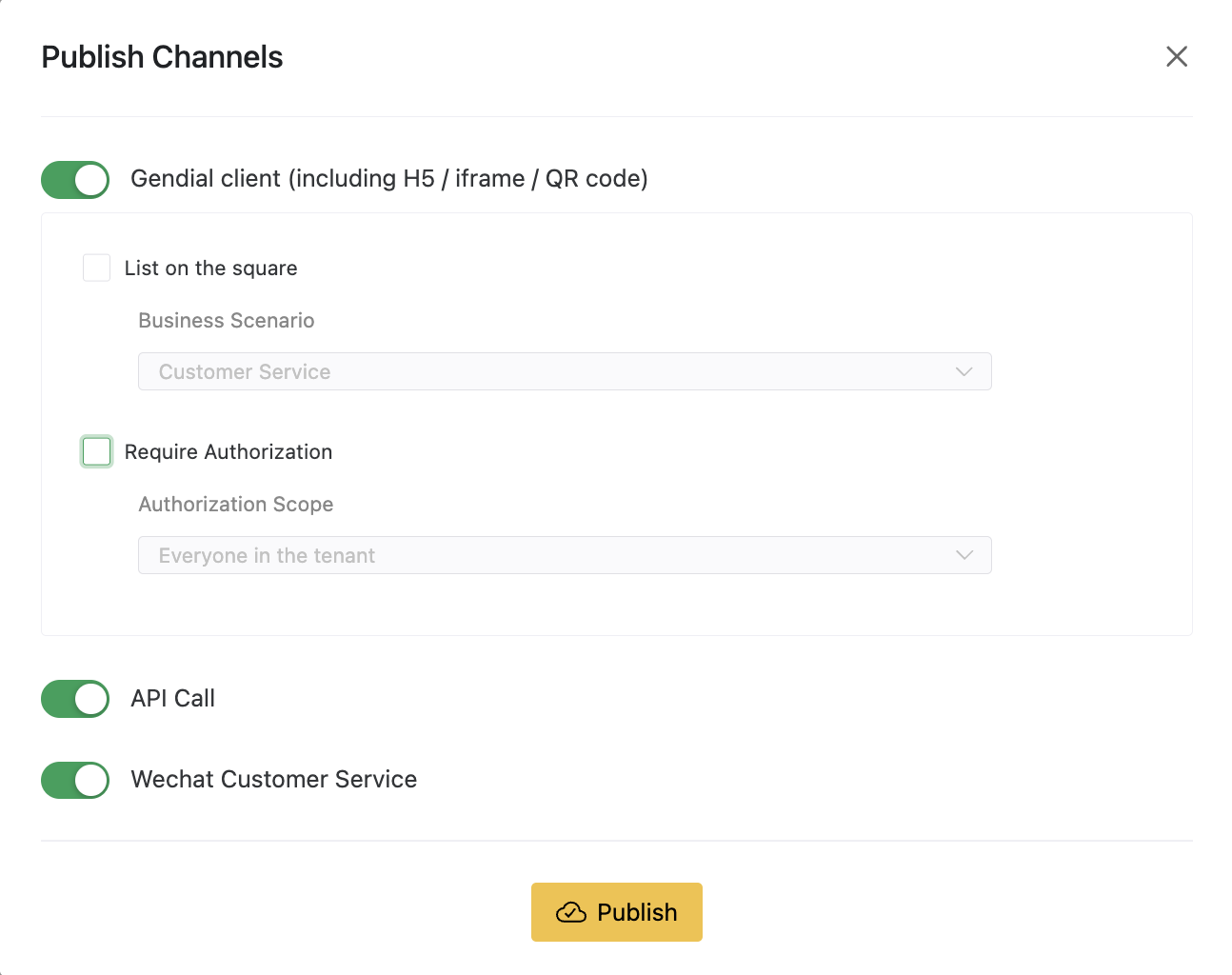1232x975 pixels.
Task: Click the chevron arrow in Customer Service dropdown
Action: tap(964, 371)
